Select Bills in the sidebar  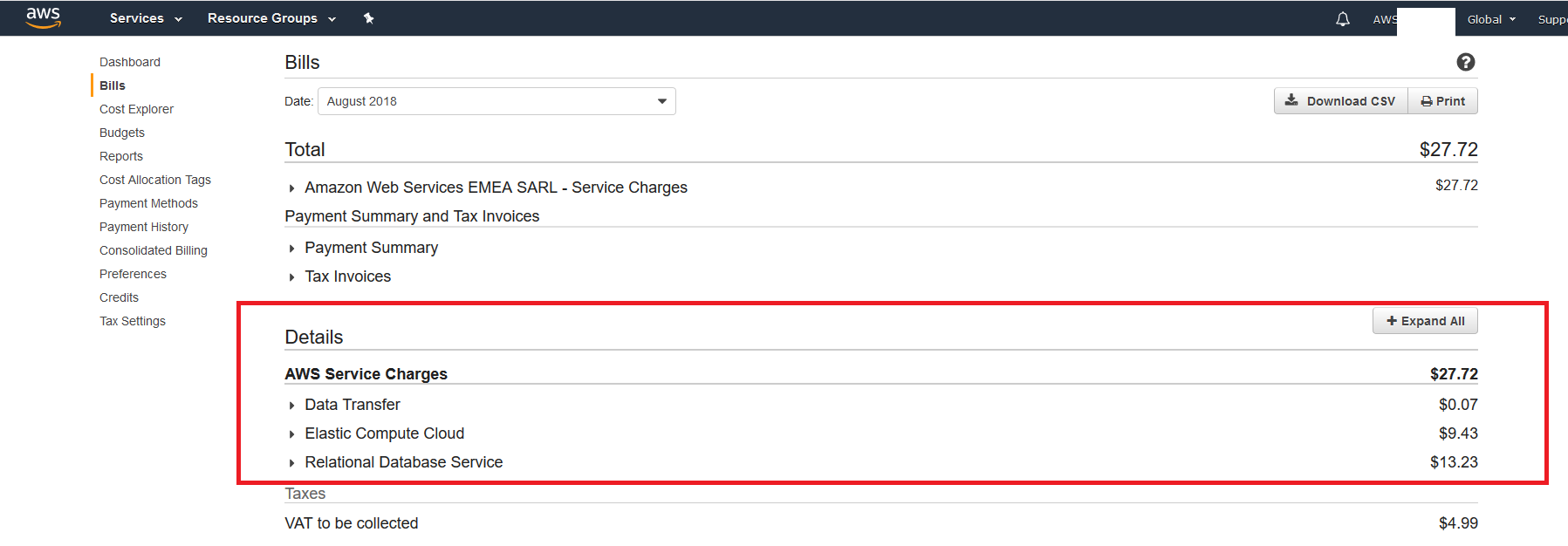(x=113, y=85)
